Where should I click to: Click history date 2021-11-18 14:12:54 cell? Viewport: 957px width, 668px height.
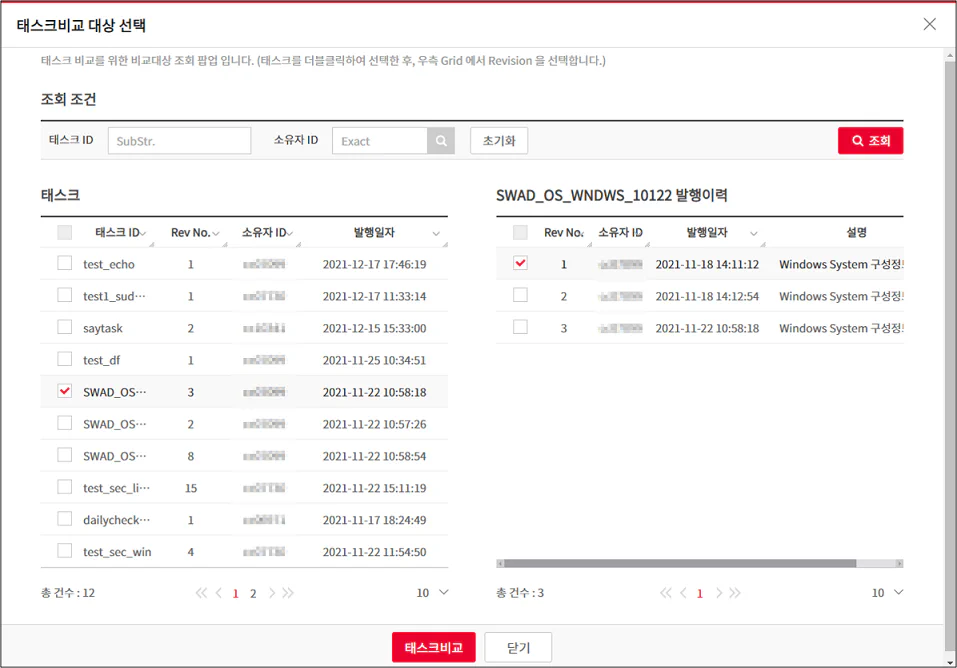pyautogui.click(x=707, y=296)
